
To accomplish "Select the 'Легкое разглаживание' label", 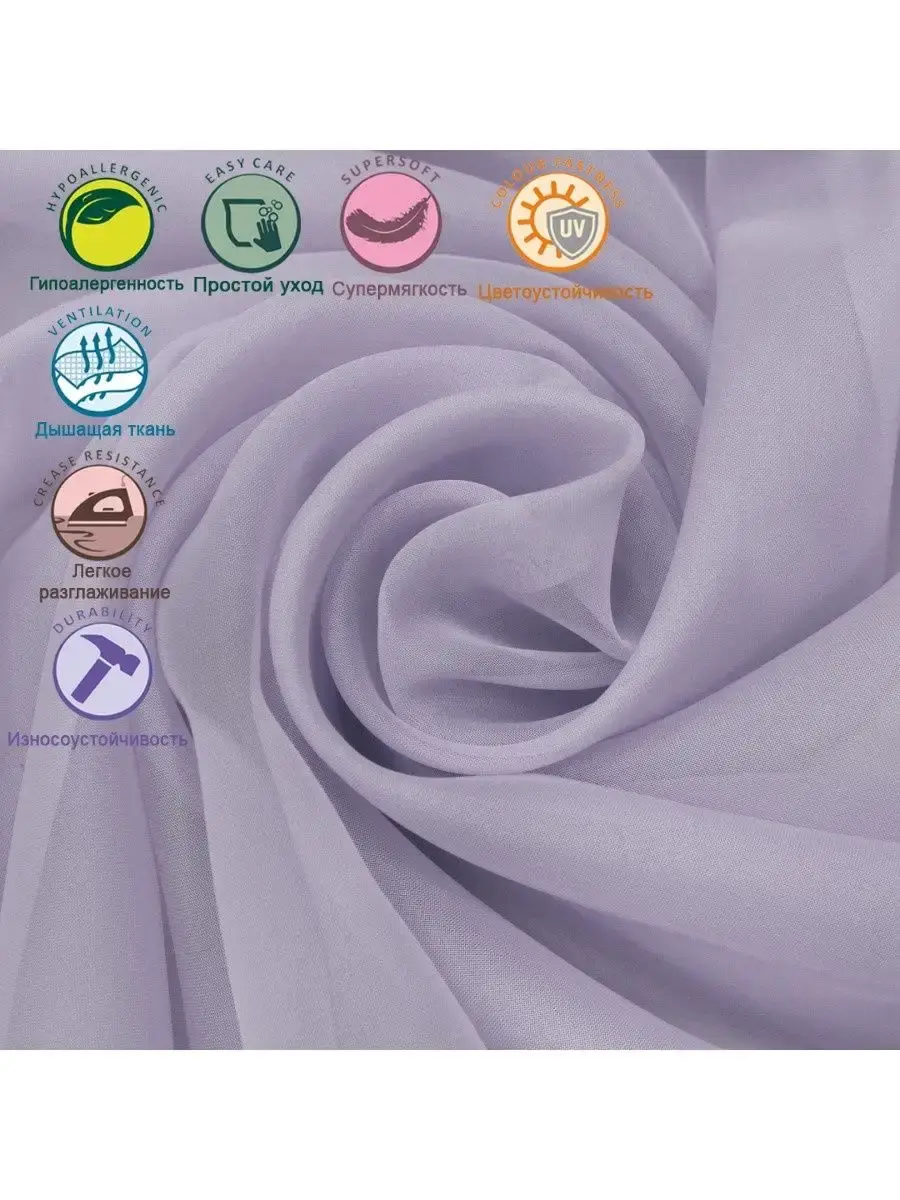I will 104,581.
